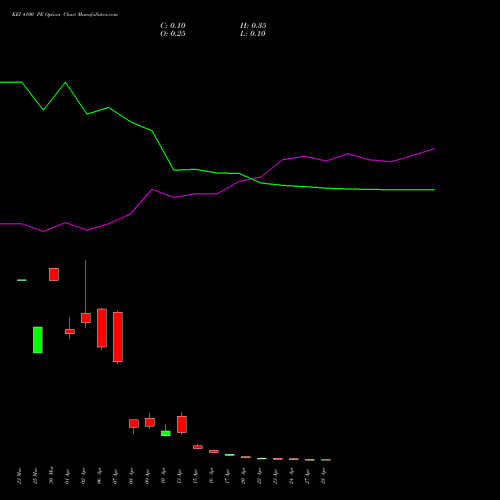Select the high value 'H: 0.35'
This screenshot has height=500, width=500.
pos(253,26)
